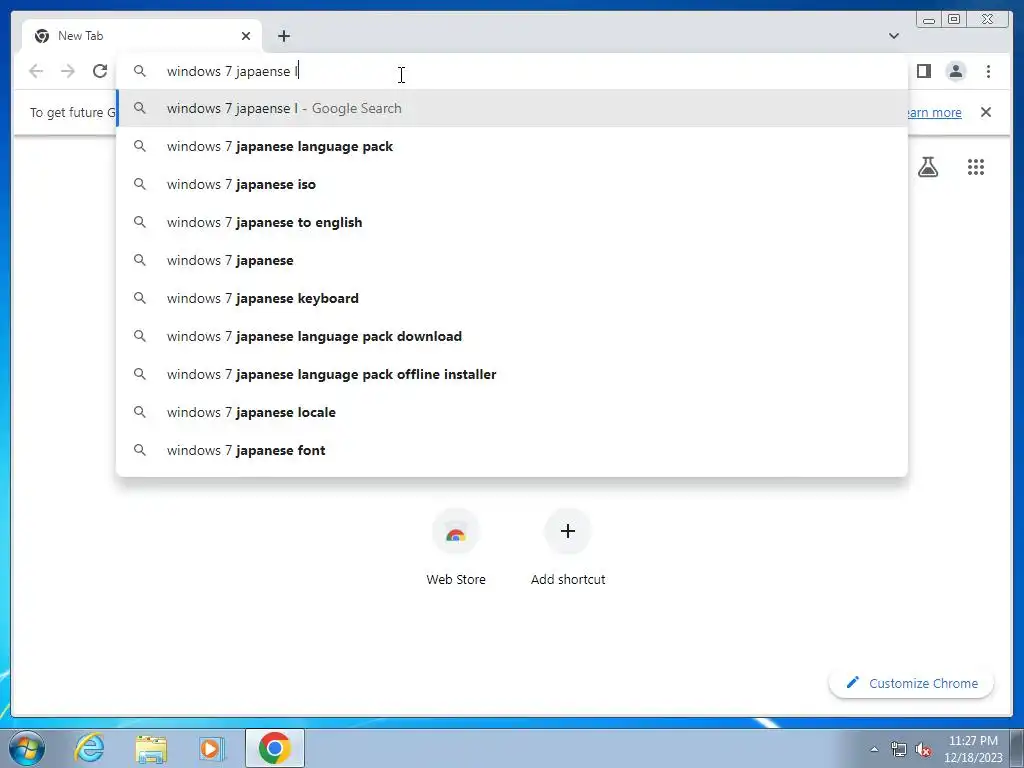Click the search icon beside 'japanese font' suggestion

pos(140,450)
